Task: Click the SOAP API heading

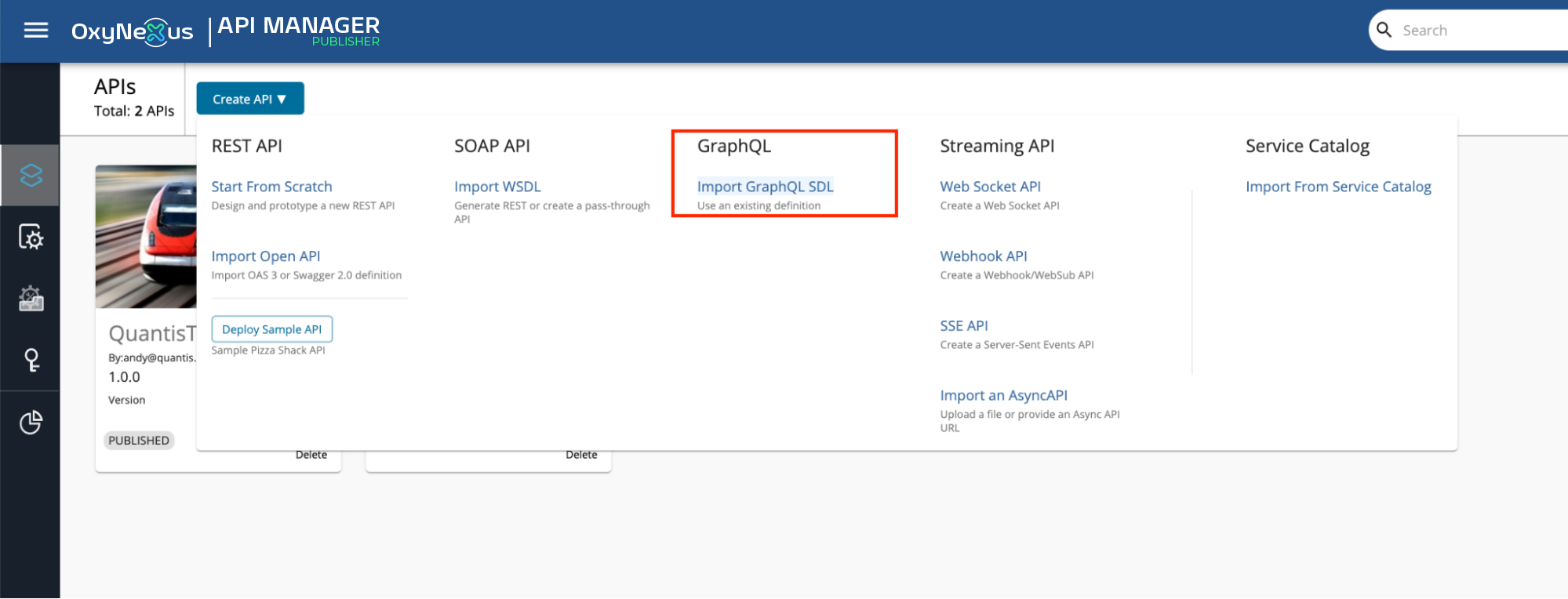Action: click(492, 146)
